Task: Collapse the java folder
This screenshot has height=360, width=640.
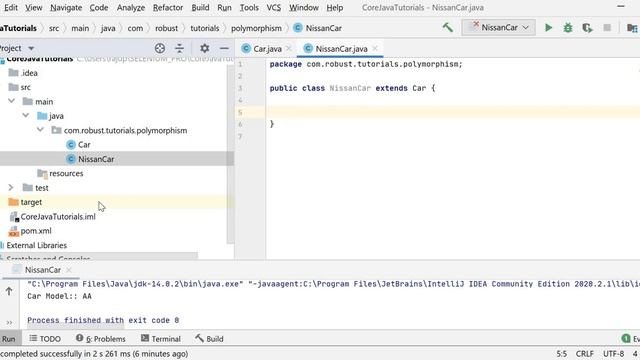Action: (26, 116)
